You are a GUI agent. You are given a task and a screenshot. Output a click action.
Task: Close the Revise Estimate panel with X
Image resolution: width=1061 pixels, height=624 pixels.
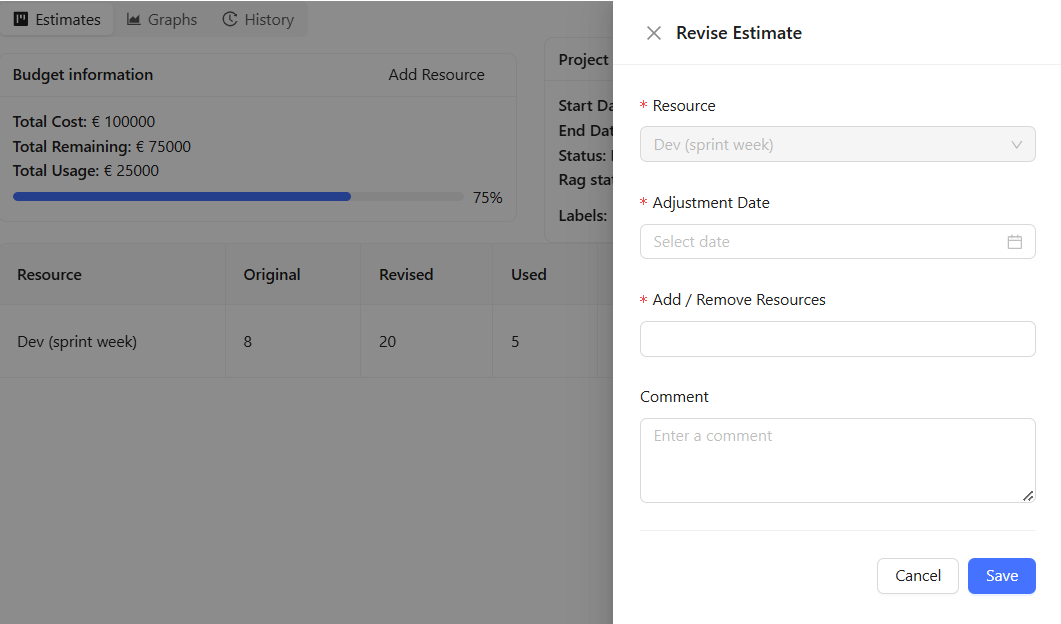(654, 33)
